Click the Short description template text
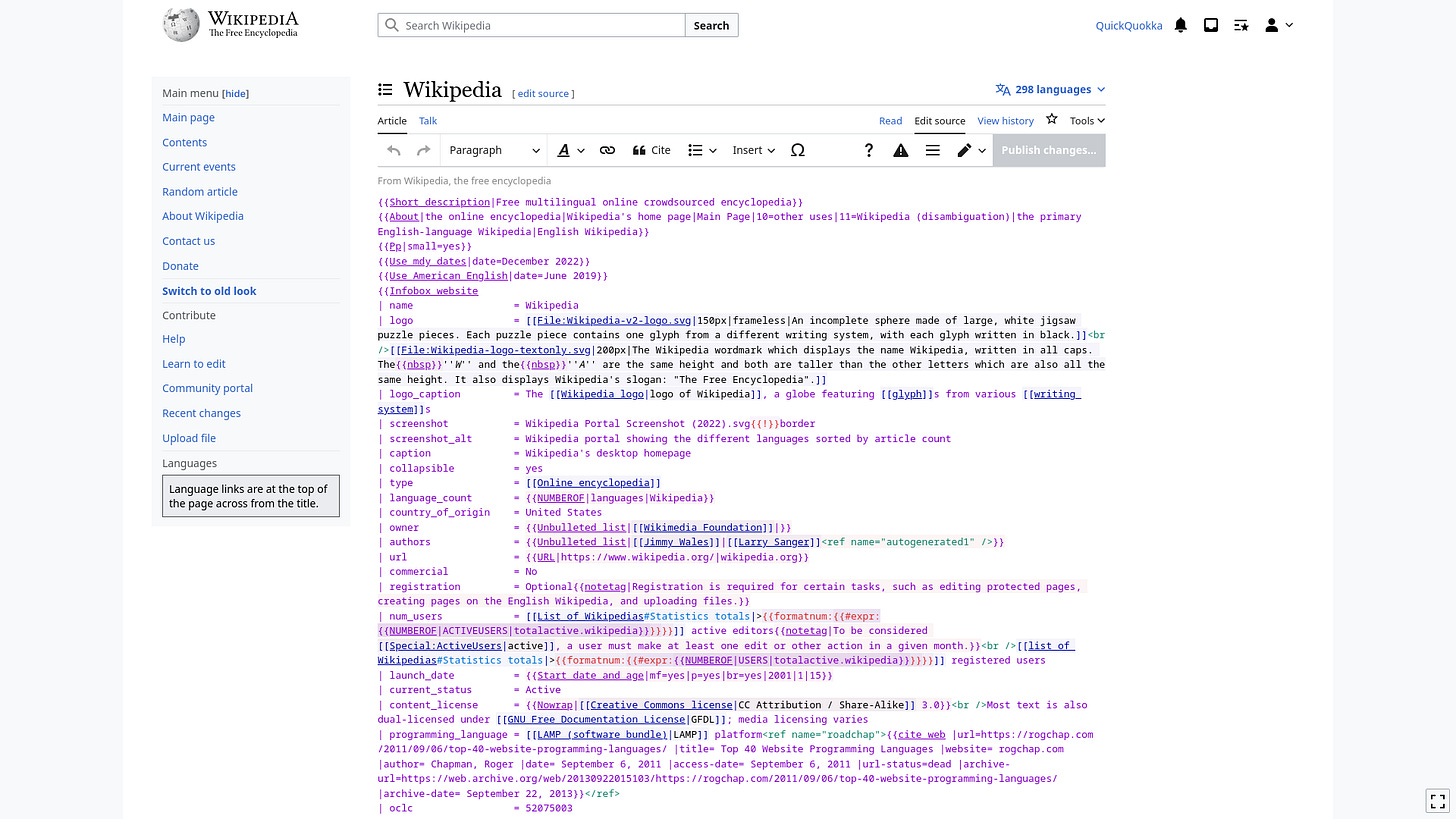1456x819 pixels. pyautogui.click(x=440, y=202)
